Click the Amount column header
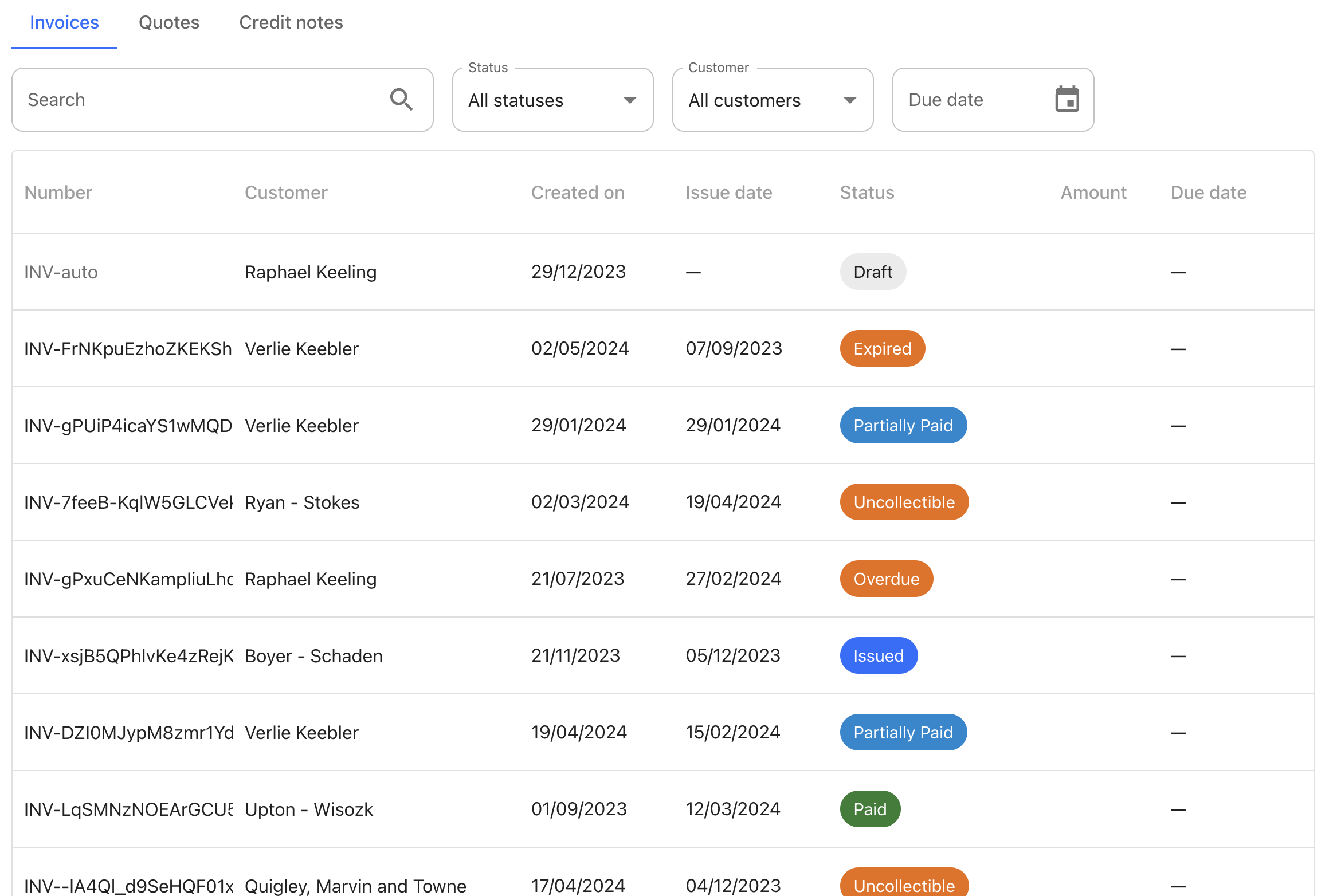The width and height of the screenshot is (1333, 896). (x=1093, y=192)
